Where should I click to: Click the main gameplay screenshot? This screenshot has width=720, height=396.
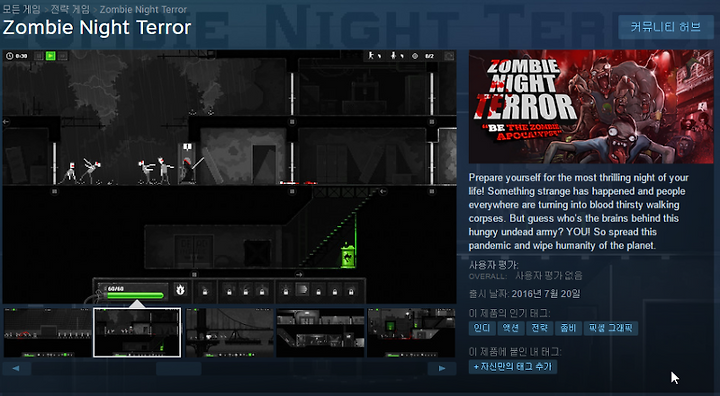[229, 176]
